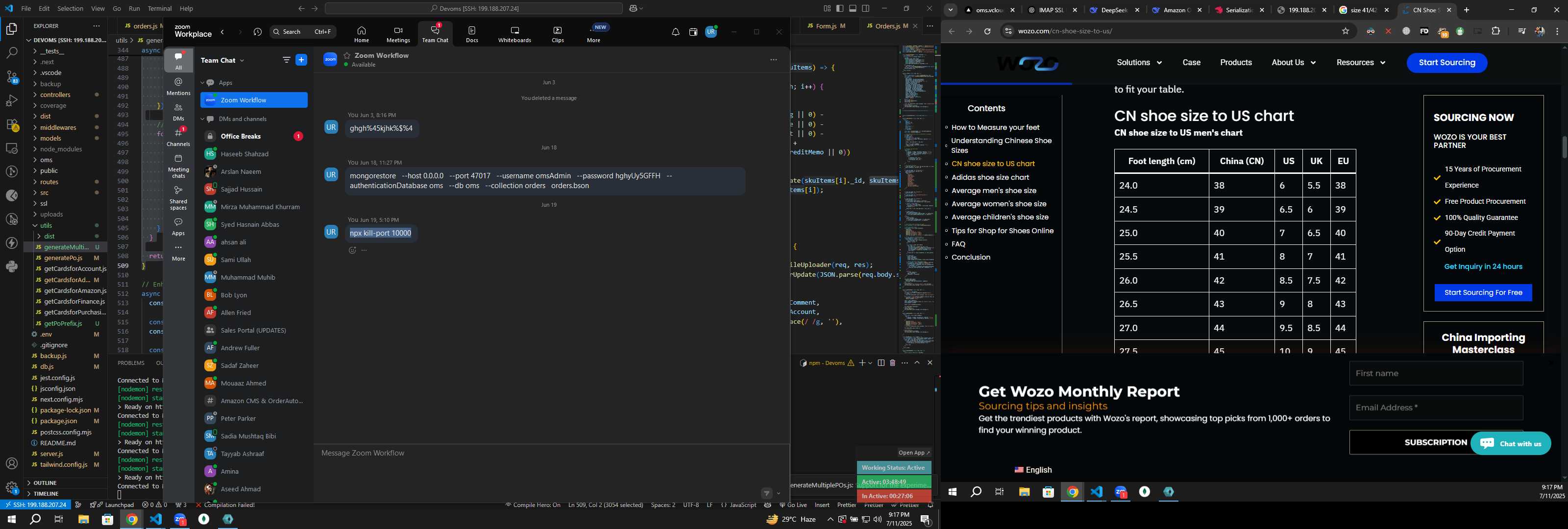This screenshot has height=529, width=1568.
Task: Open English language selector on Wozo page
Action: [1033, 470]
